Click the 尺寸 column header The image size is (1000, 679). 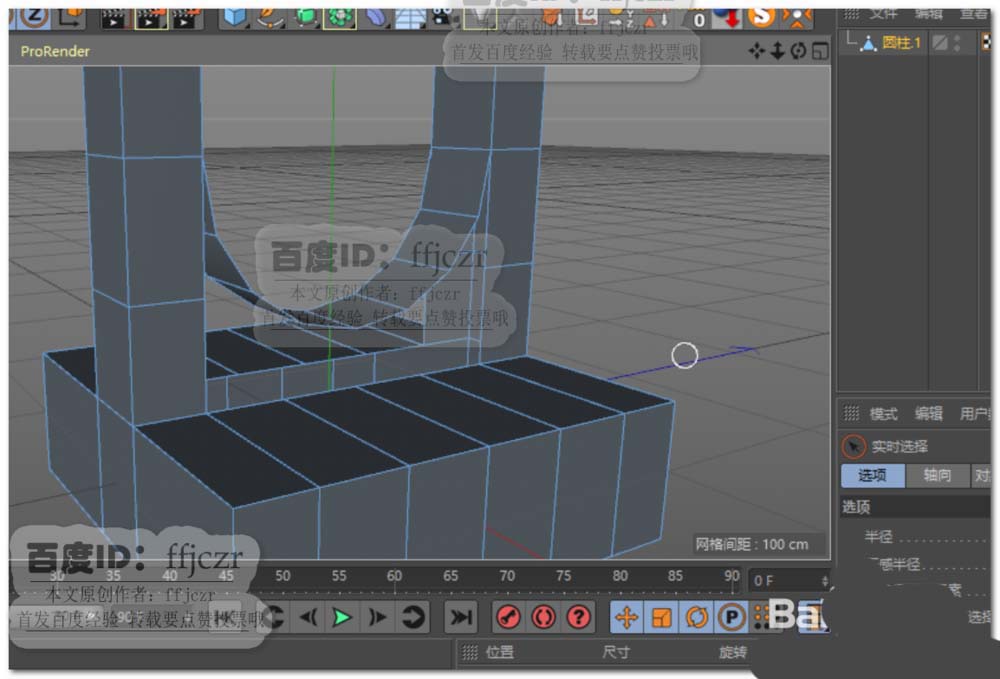615,652
